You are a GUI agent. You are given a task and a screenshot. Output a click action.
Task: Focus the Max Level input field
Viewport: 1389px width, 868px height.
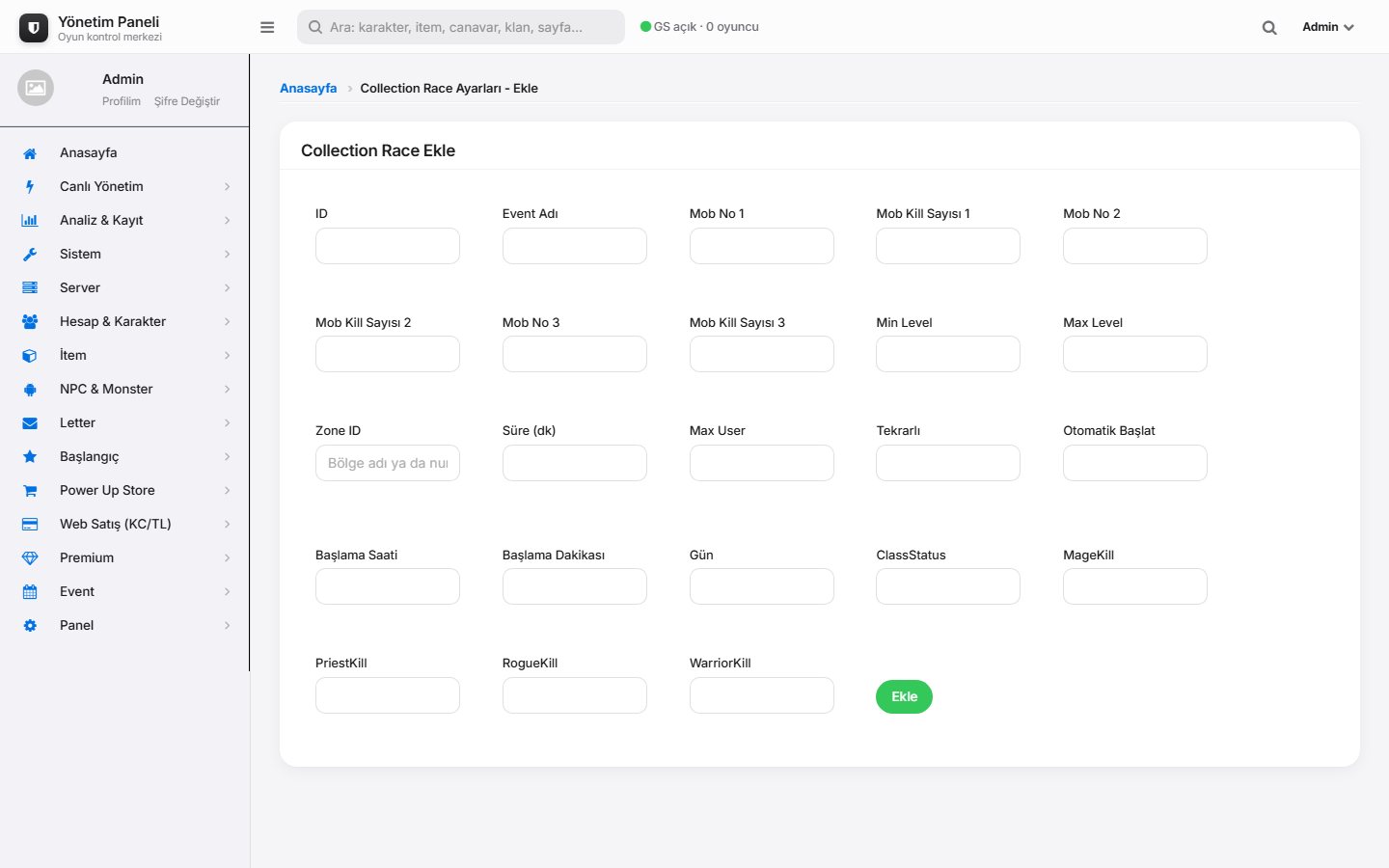pos(1135,354)
